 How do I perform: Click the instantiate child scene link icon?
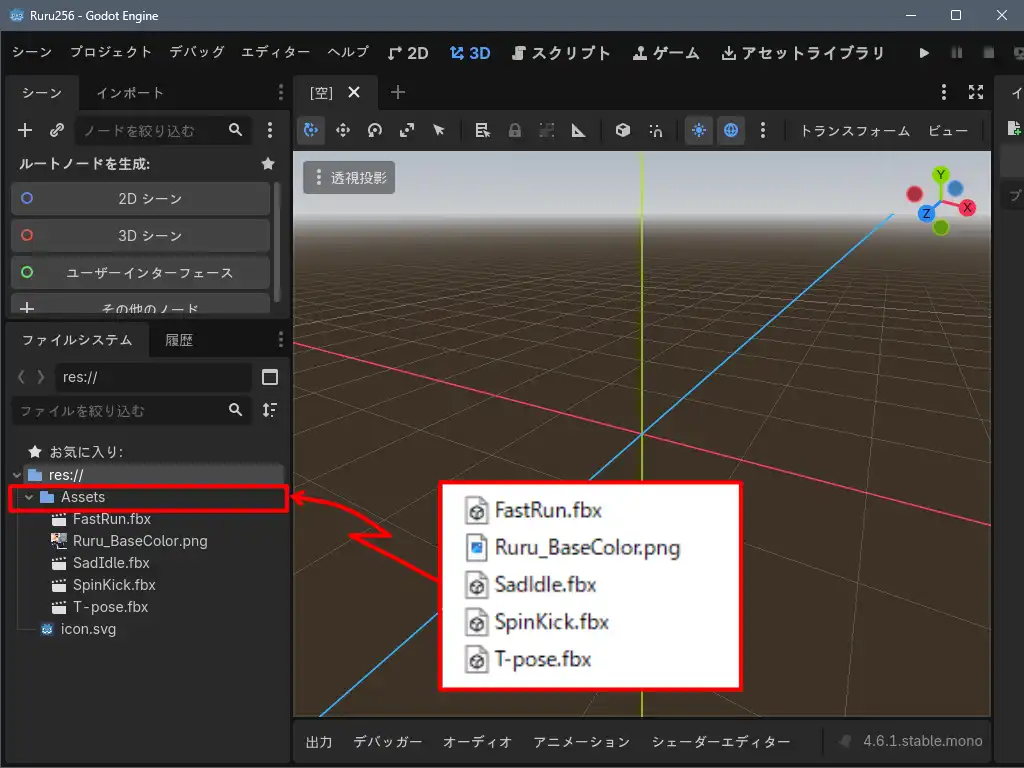[x=57, y=130]
